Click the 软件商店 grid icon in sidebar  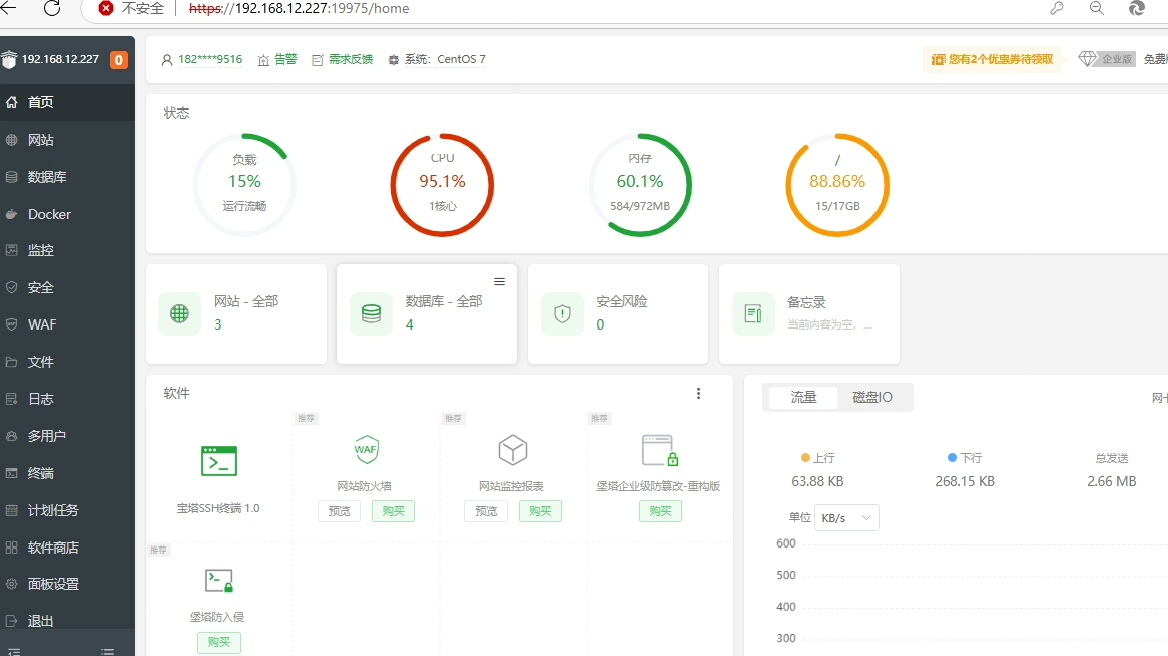point(11,547)
